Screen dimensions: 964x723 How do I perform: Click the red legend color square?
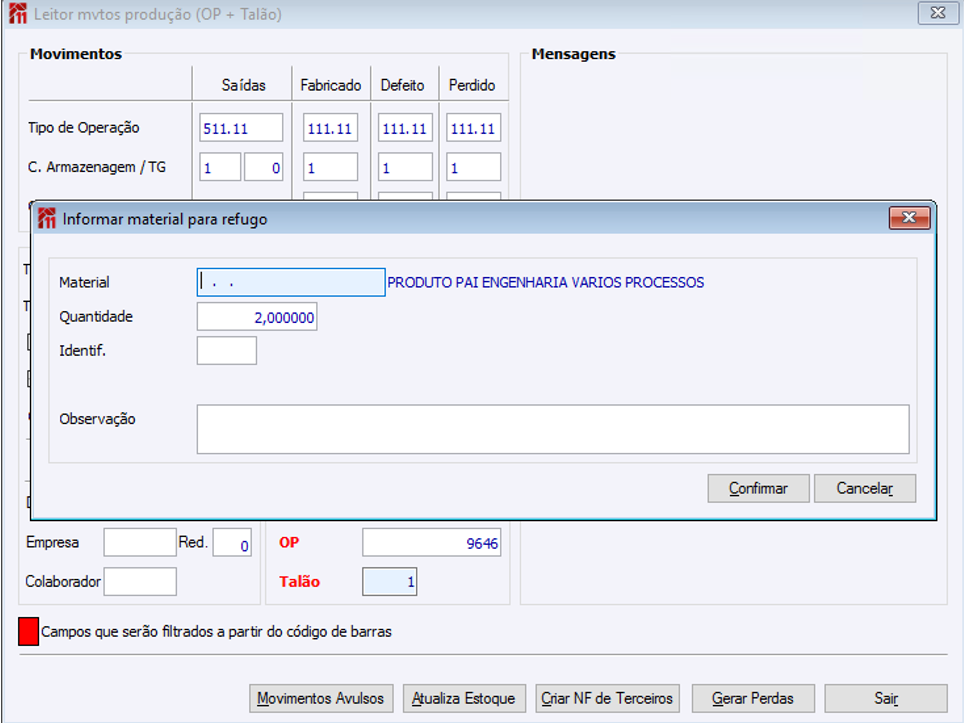(x=28, y=631)
